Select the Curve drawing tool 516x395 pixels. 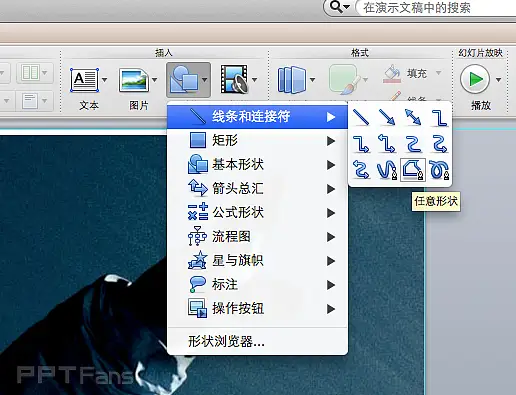pyautogui.click(x=387, y=169)
